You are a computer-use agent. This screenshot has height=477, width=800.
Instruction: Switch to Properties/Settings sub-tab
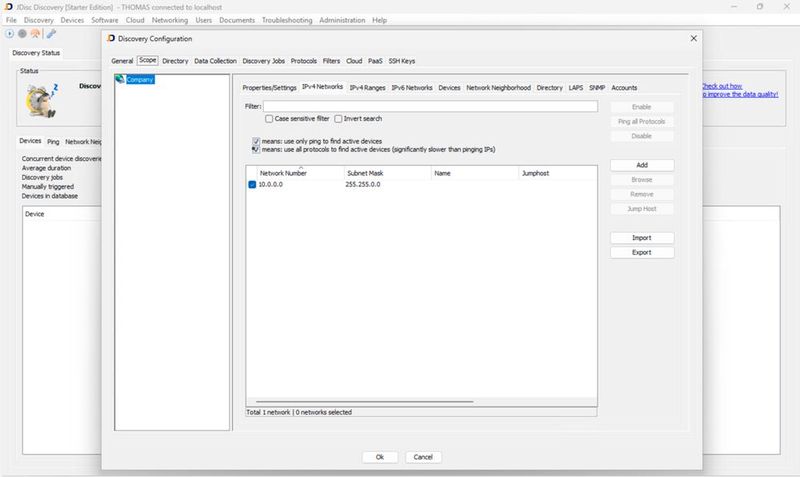coord(269,88)
